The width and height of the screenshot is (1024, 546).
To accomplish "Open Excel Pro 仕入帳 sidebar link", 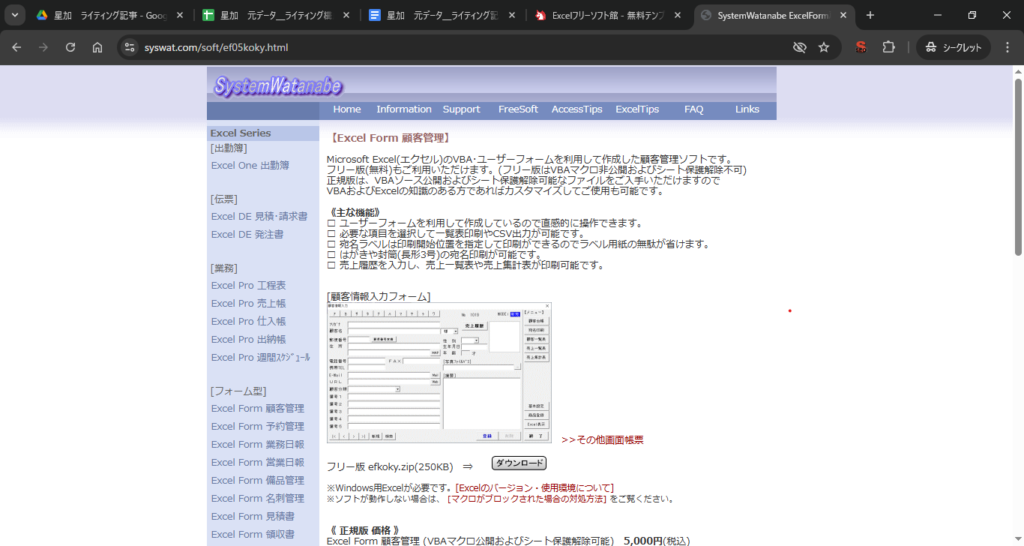I will pos(248,321).
